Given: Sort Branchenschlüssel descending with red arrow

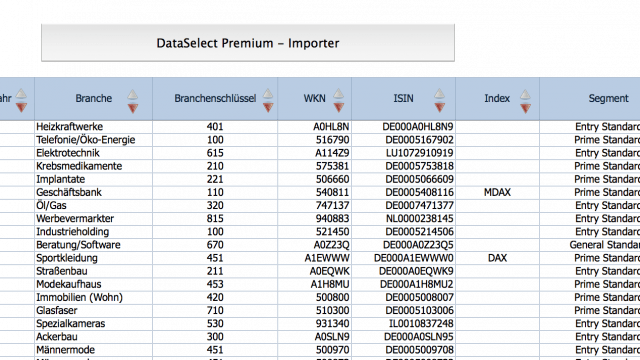Looking at the screenshot, I should pos(268,107).
